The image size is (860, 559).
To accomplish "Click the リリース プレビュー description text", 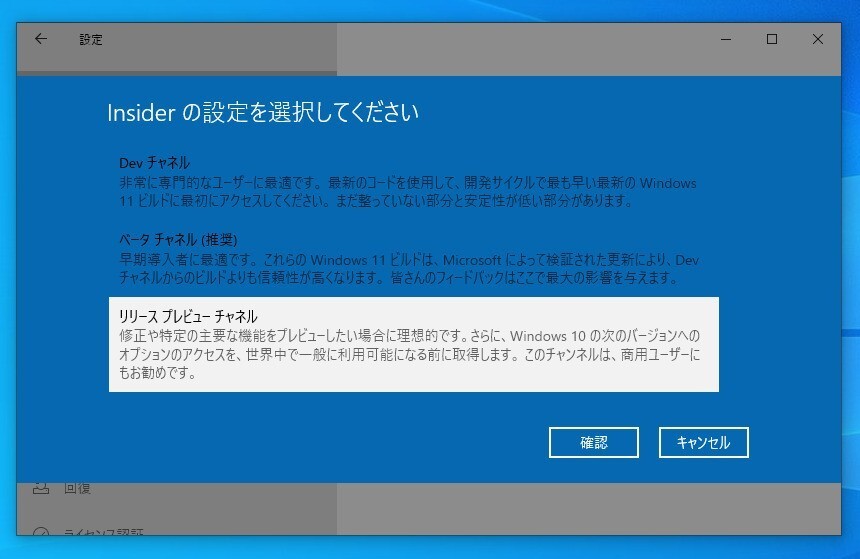I will (x=409, y=354).
